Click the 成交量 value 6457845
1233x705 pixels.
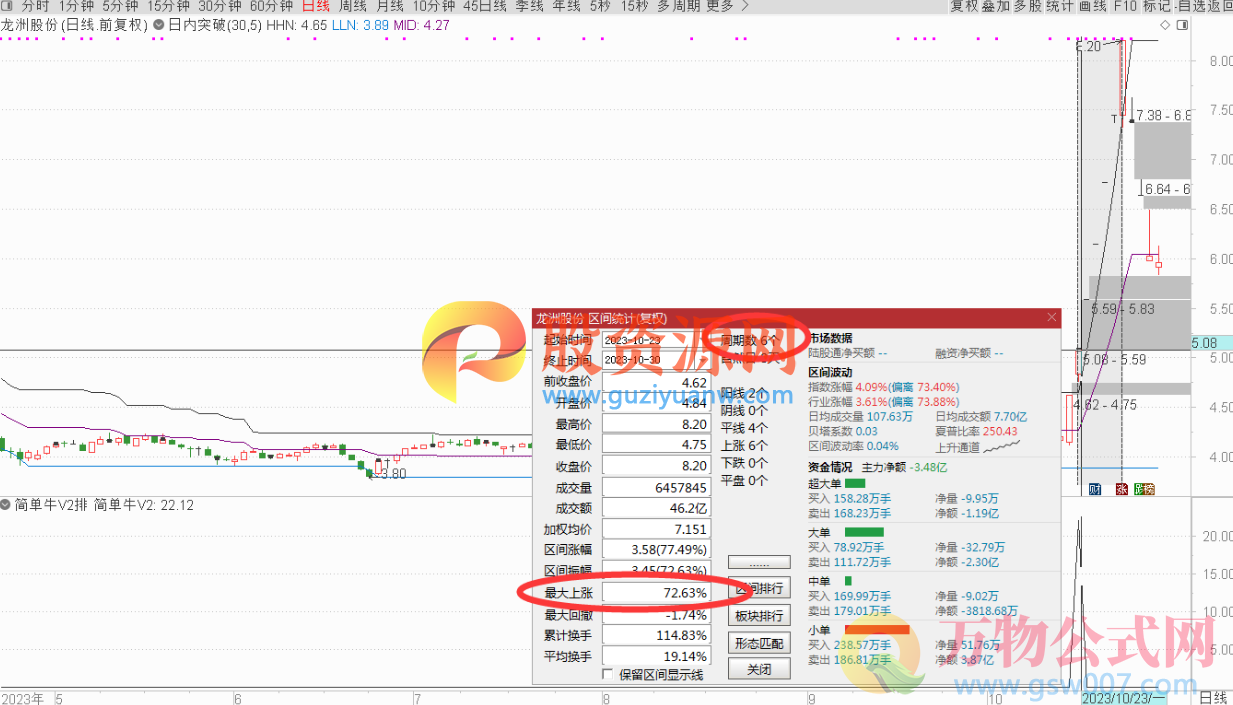[656, 488]
